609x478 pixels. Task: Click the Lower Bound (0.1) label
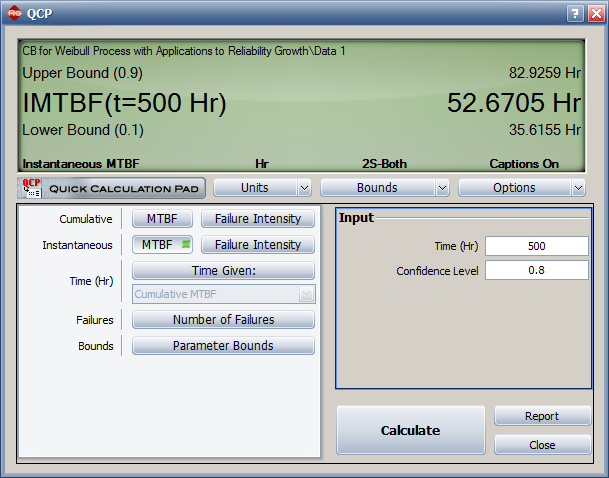click(x=83, y=130)
